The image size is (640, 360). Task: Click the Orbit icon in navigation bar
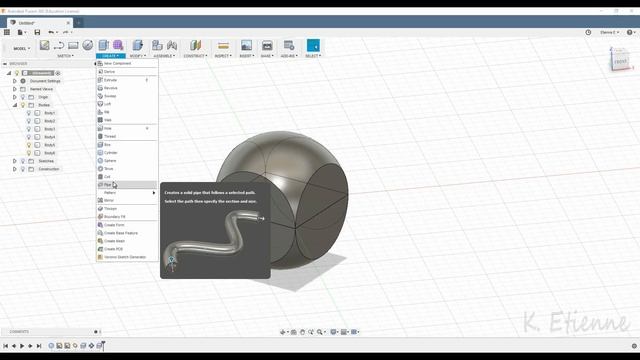(x=282, y=332)
